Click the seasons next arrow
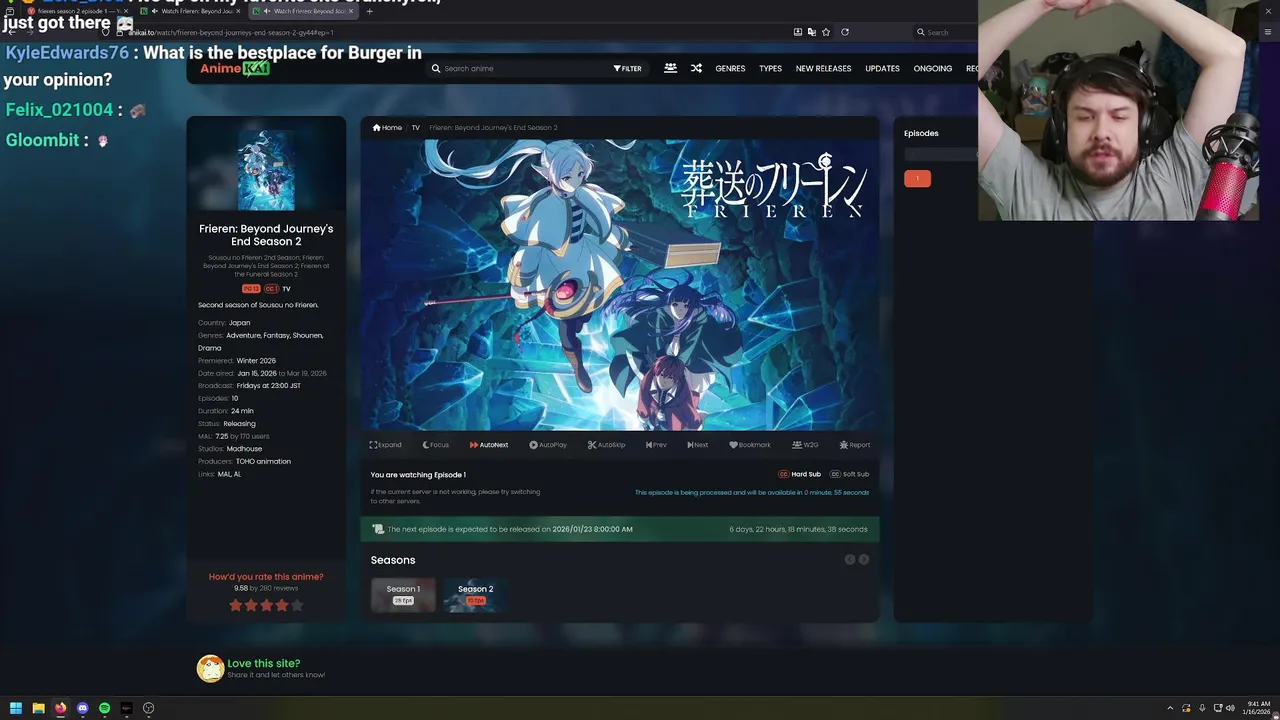 pos(864,559)
